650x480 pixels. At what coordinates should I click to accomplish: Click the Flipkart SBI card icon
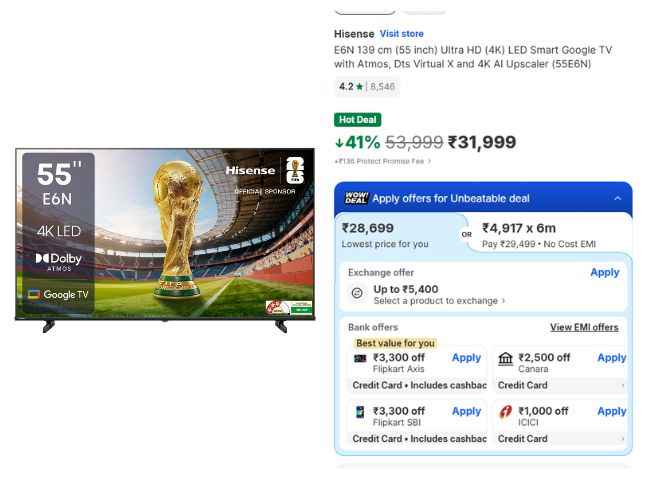(360, 412)
